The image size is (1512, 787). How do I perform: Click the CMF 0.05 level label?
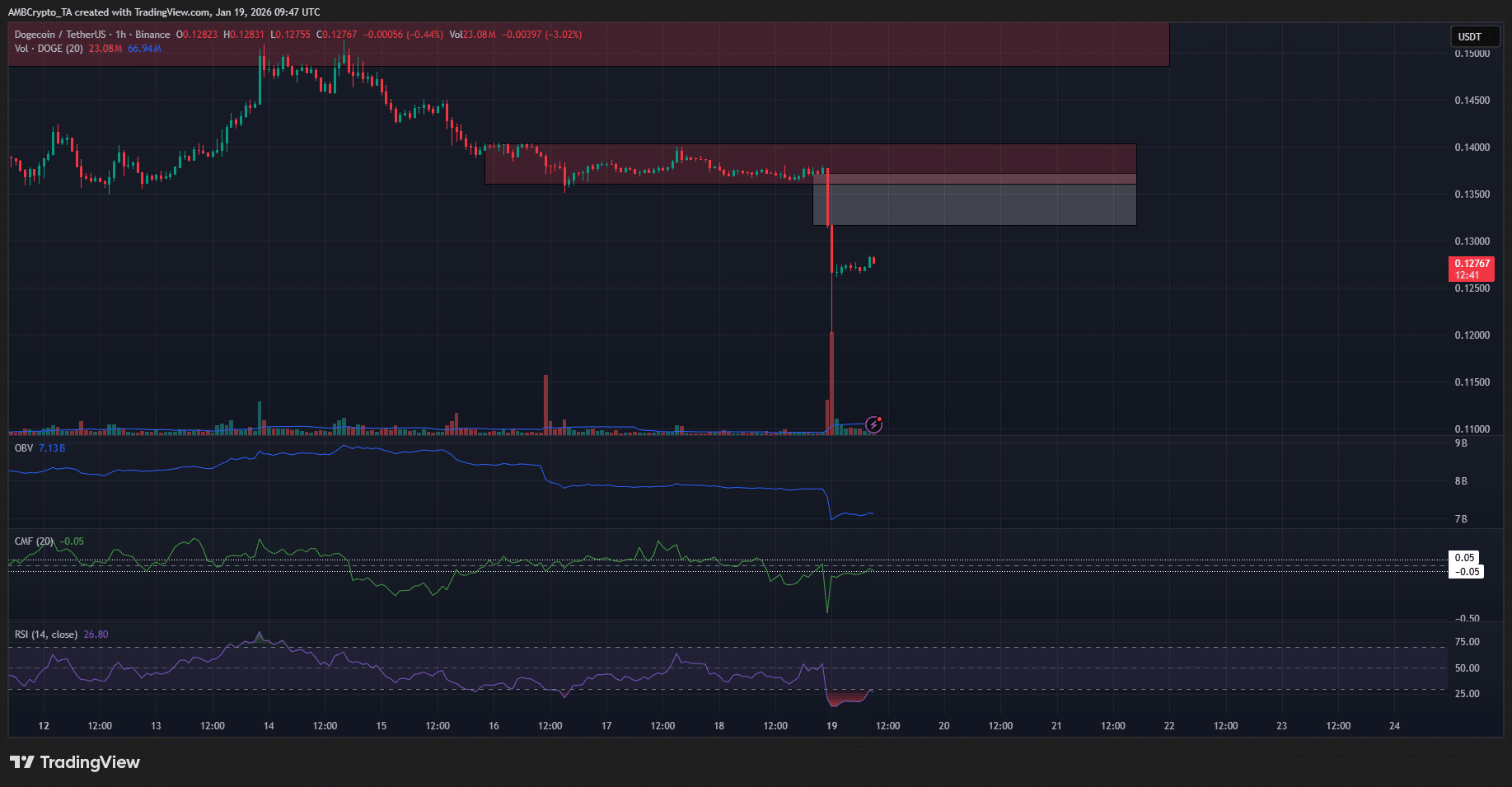pos(1464,558)
